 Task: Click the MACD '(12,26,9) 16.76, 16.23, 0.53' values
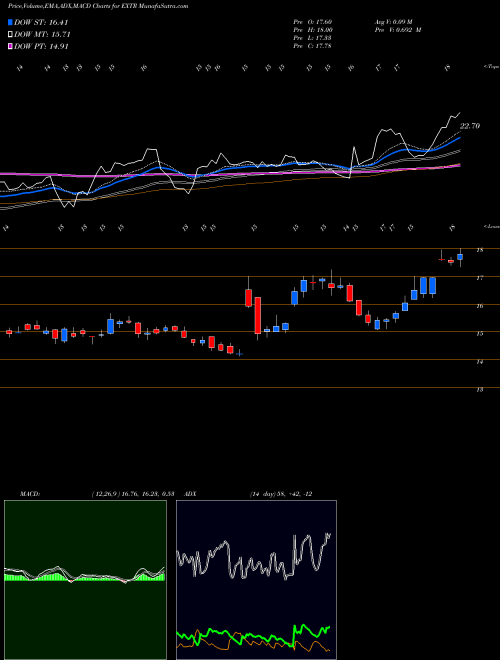(x=133, y=494)
